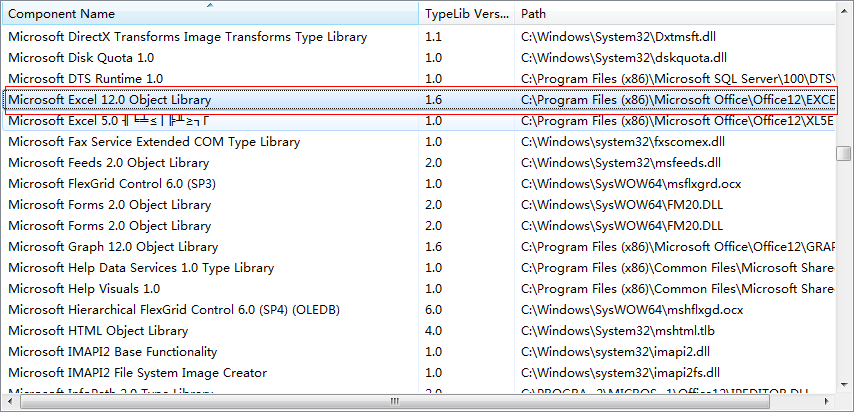Click the mshflxgd.ocx path cell
Screen dimensions: 854x412
click(632, 310)
